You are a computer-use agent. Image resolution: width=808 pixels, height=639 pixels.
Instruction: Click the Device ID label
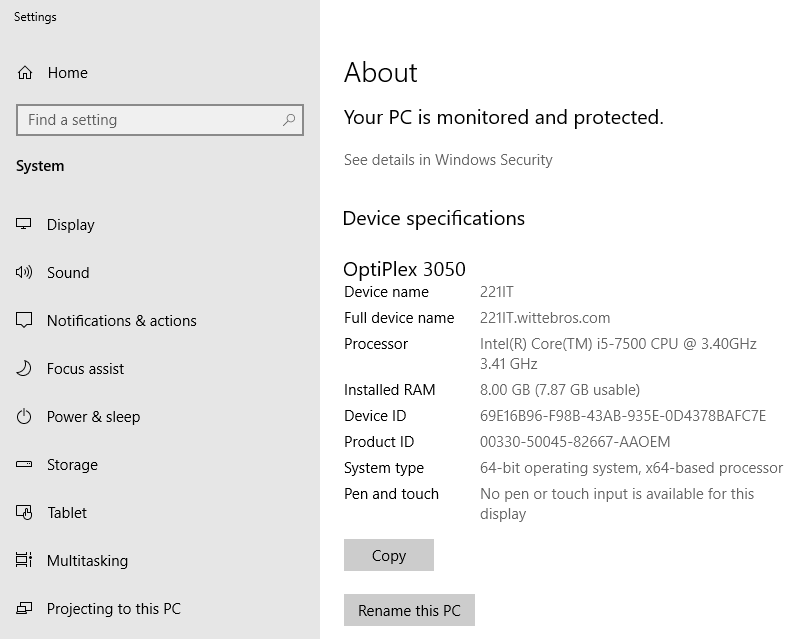pos(375,415)
